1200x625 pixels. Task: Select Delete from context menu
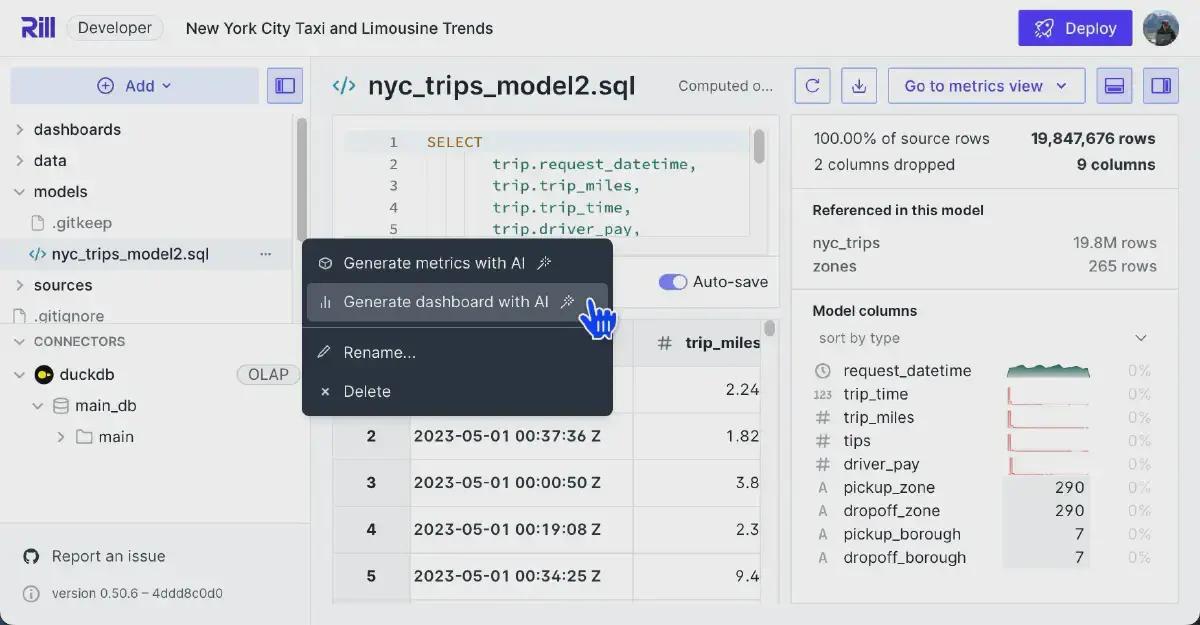coord(457,392)
